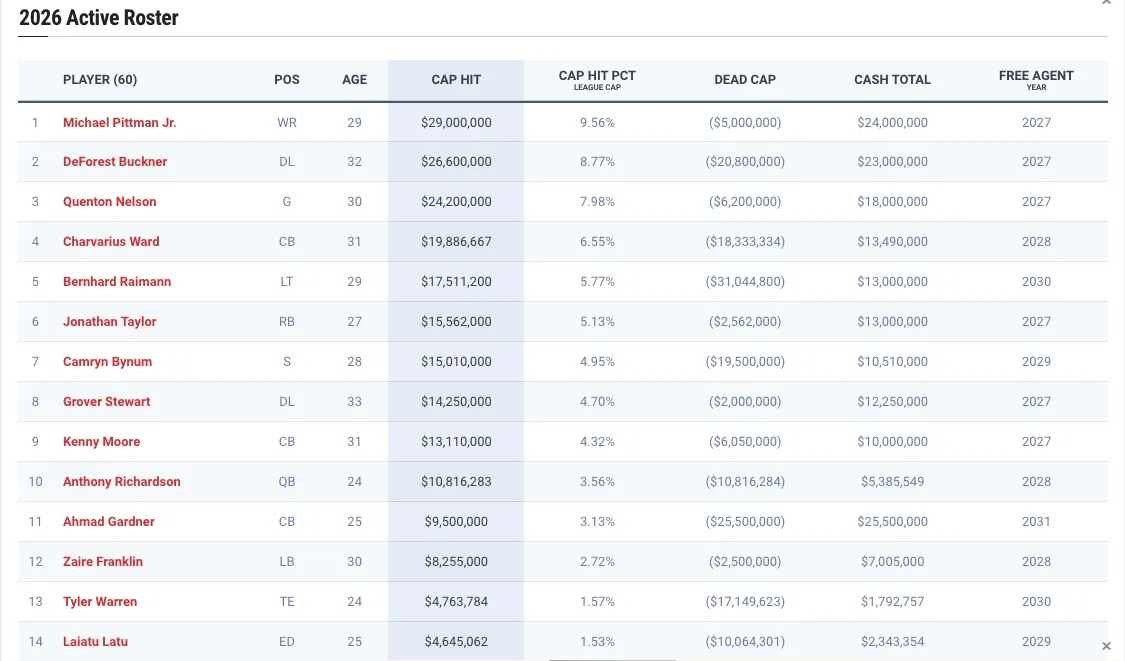1125x661 pixels.
Task: Click the Quenton Nelson player name
Action: [110, 202]
